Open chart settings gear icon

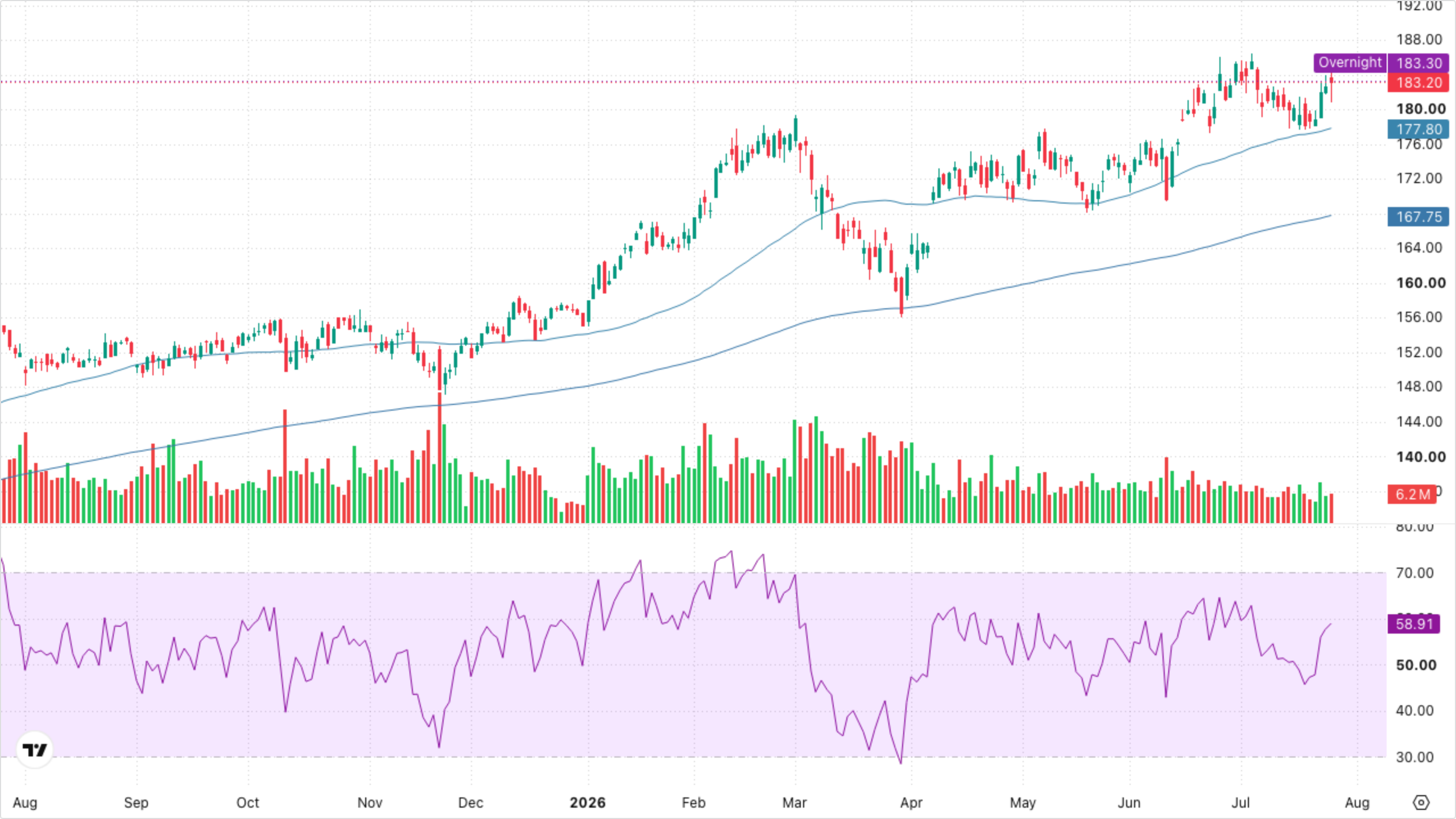[x=1421, y=803]
